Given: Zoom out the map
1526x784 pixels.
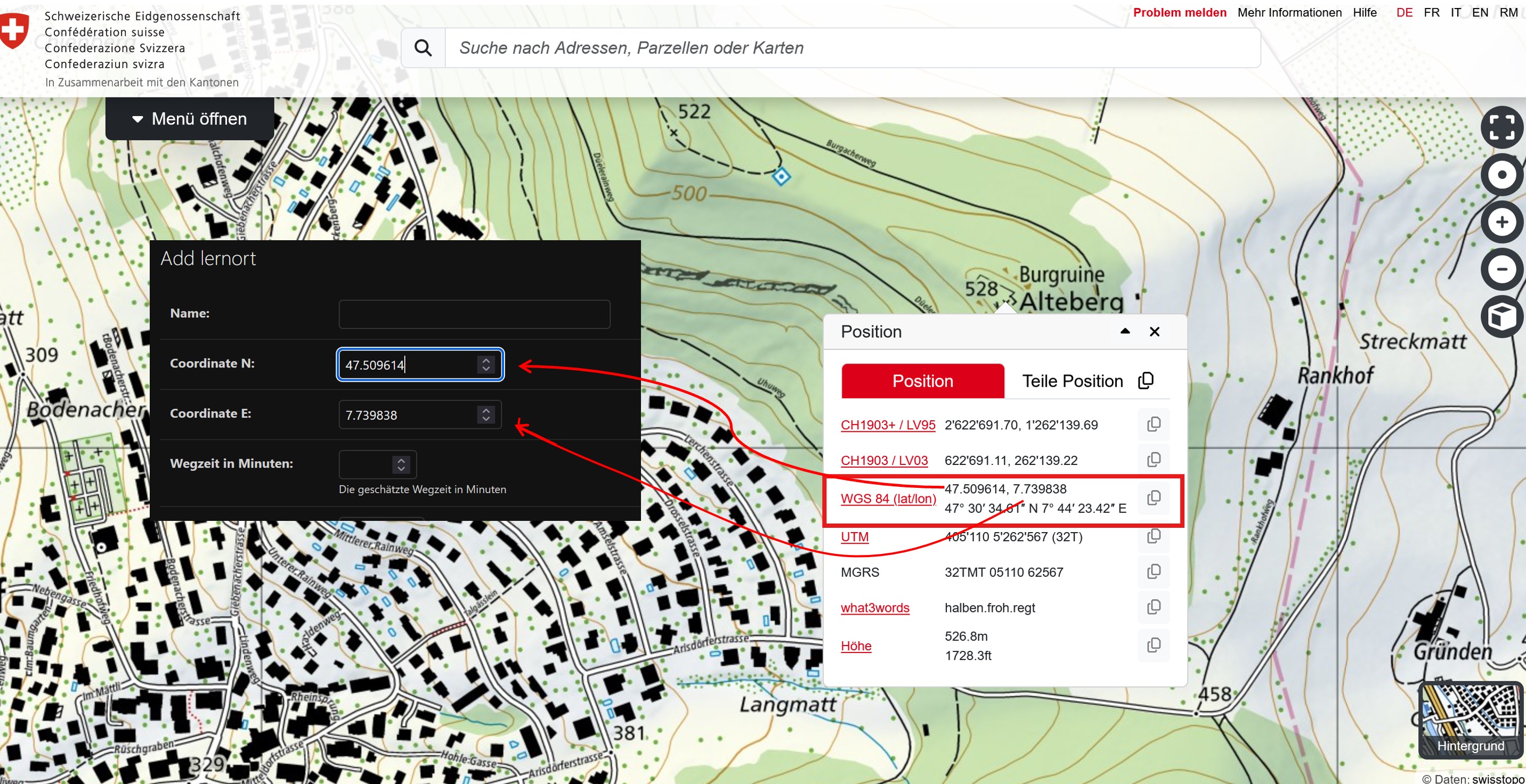Looking at the screenshot, I should (x=1501, y=270).
